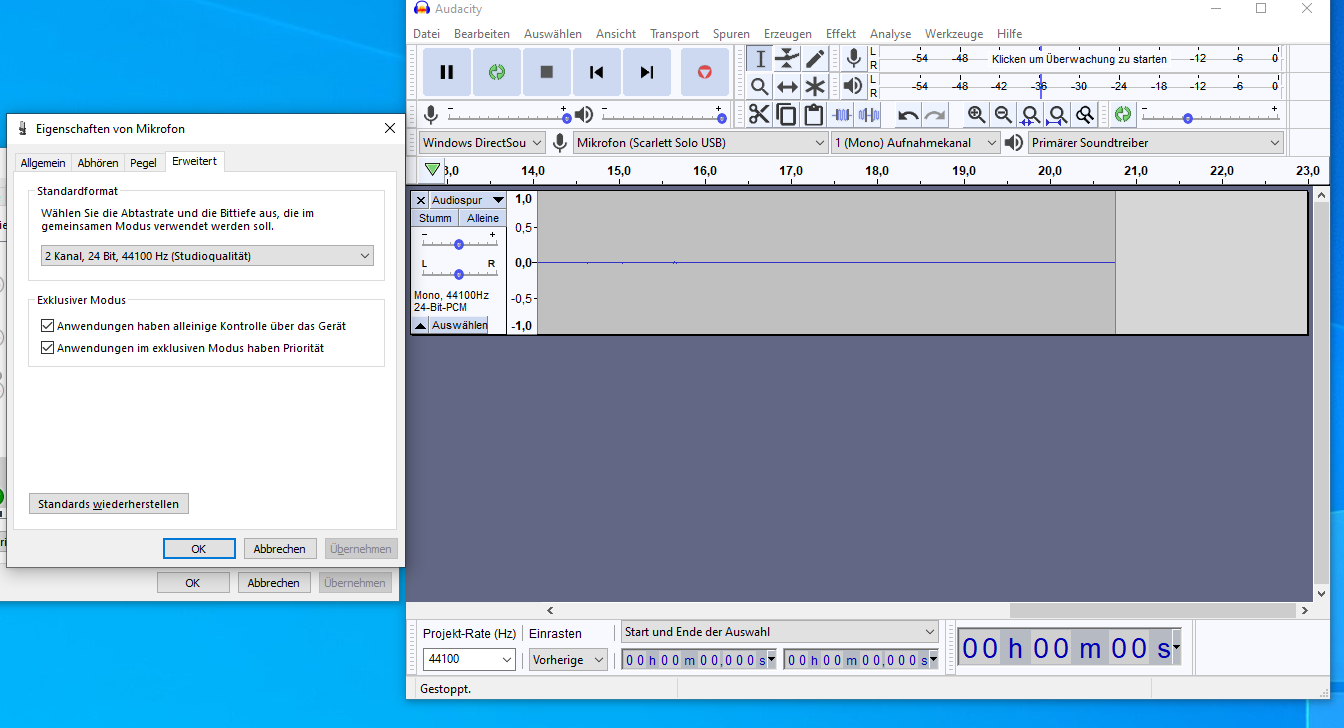Click the track's Auswählen button

pyautogui.click(x=460, y=325)
